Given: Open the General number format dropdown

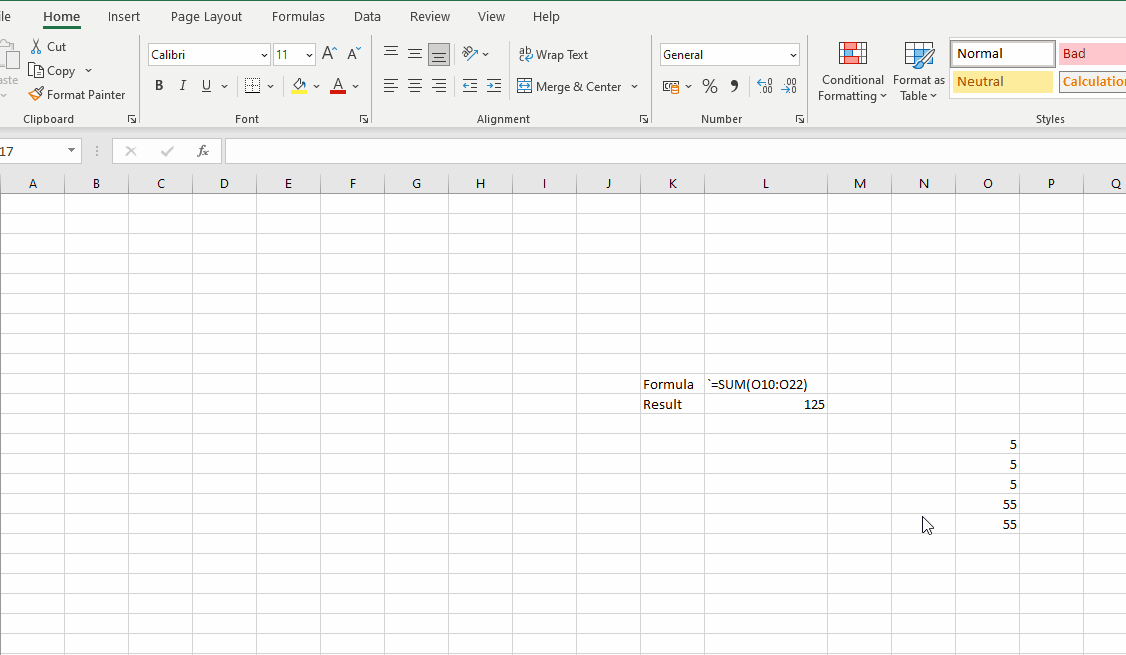Looking at the screenshot, I should pyautogui.click(x=794, y=56).
